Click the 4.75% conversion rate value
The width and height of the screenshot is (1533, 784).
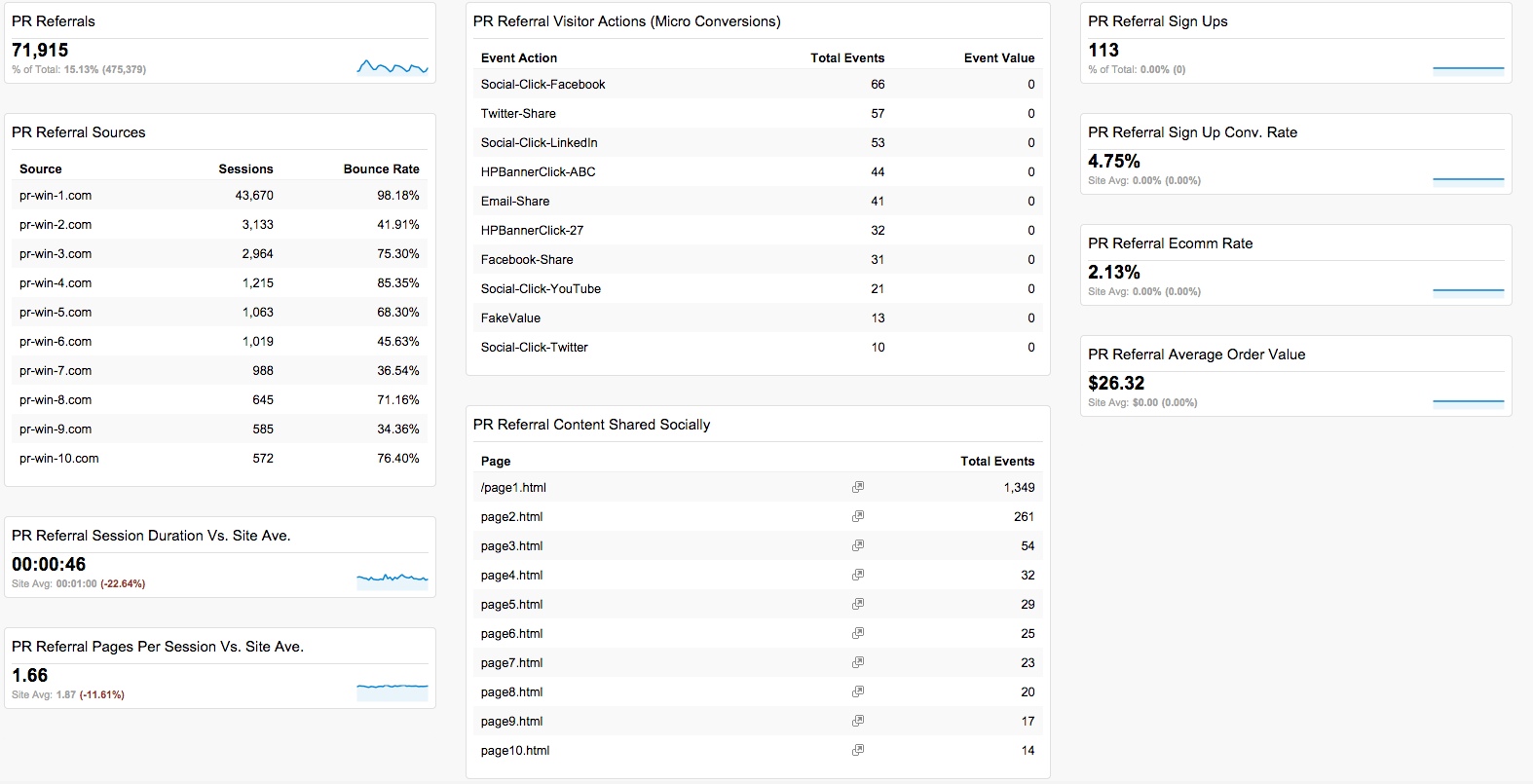[x=1114, y=162]
